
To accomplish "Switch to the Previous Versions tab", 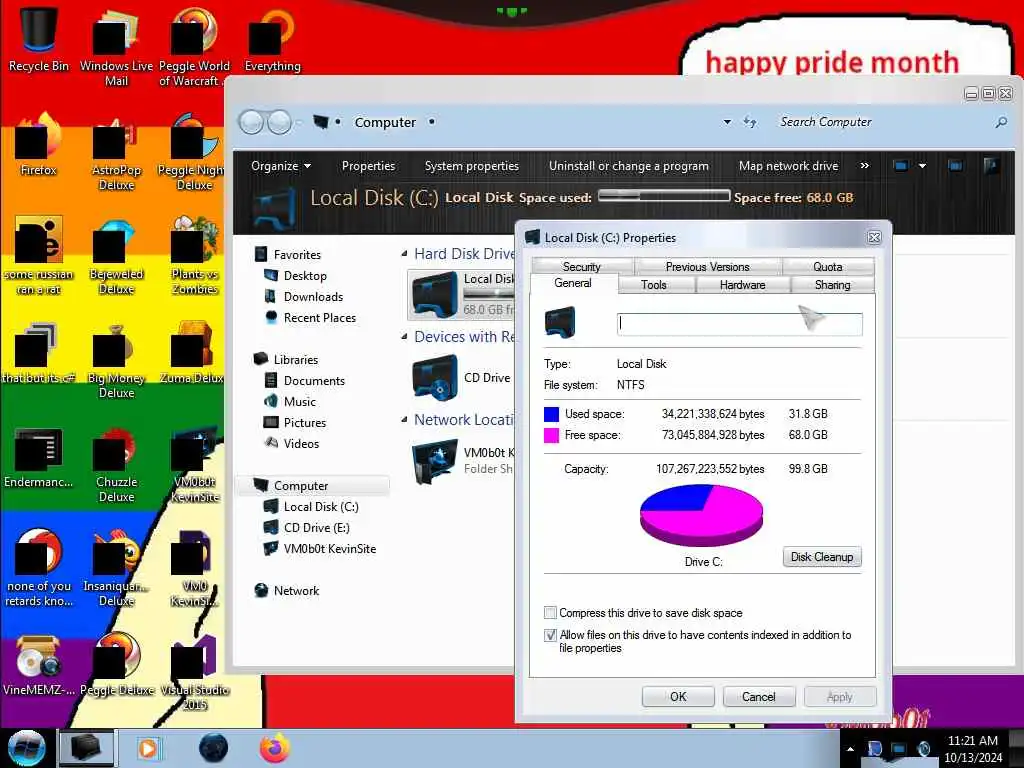I will (x=708, y=266).
